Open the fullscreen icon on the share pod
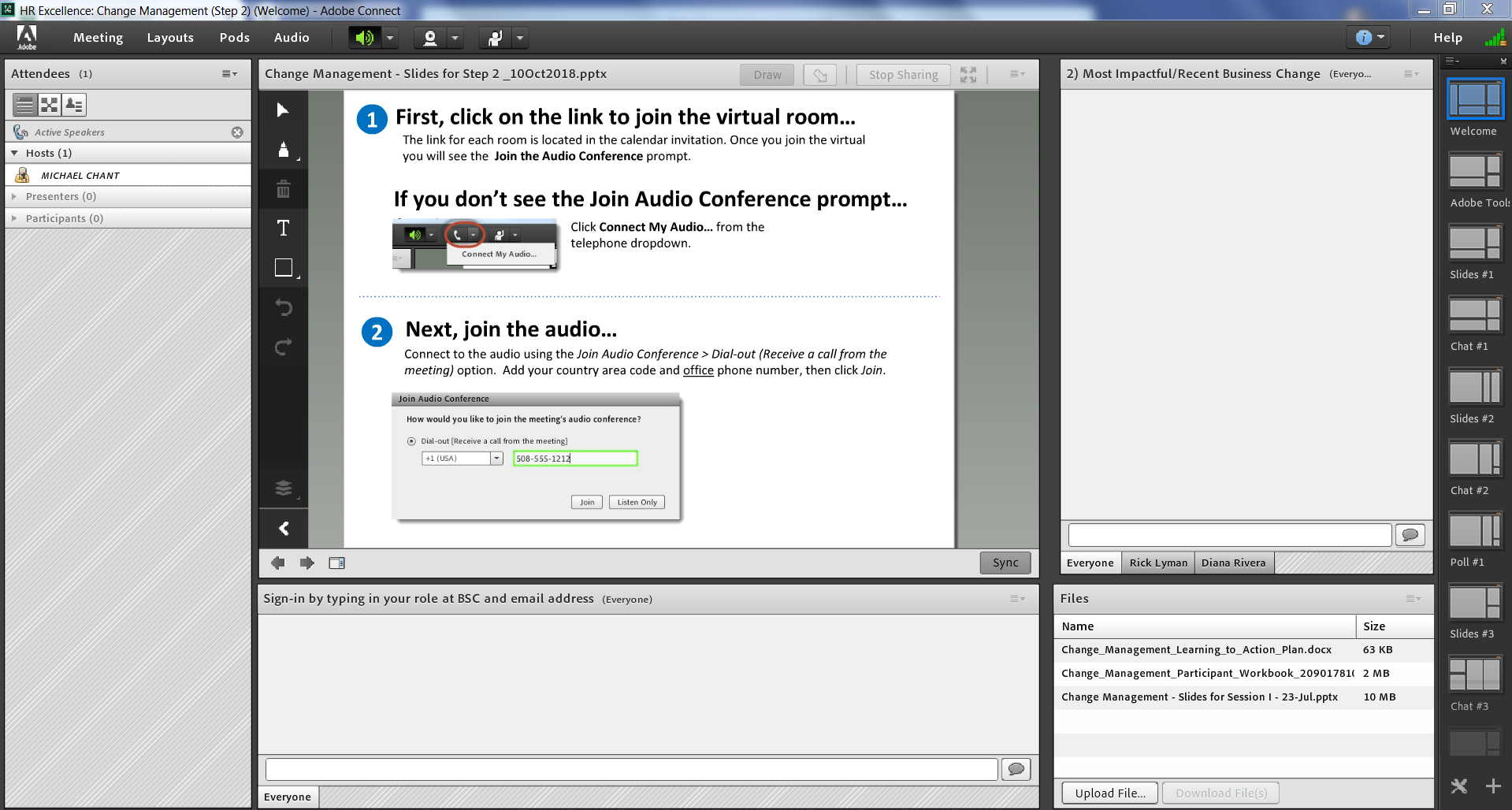 [968, 74]
